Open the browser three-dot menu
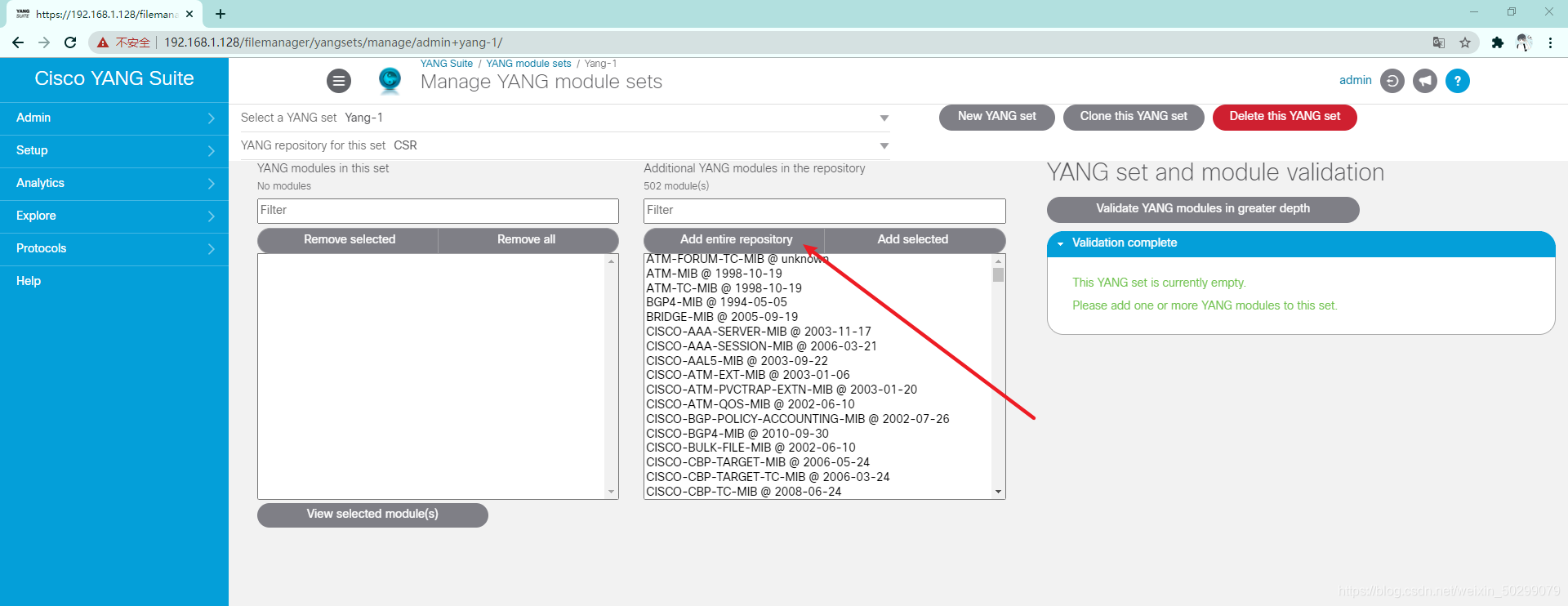Image resolution: width=1568 pixels, height=606 pixels. (1550, 42)
